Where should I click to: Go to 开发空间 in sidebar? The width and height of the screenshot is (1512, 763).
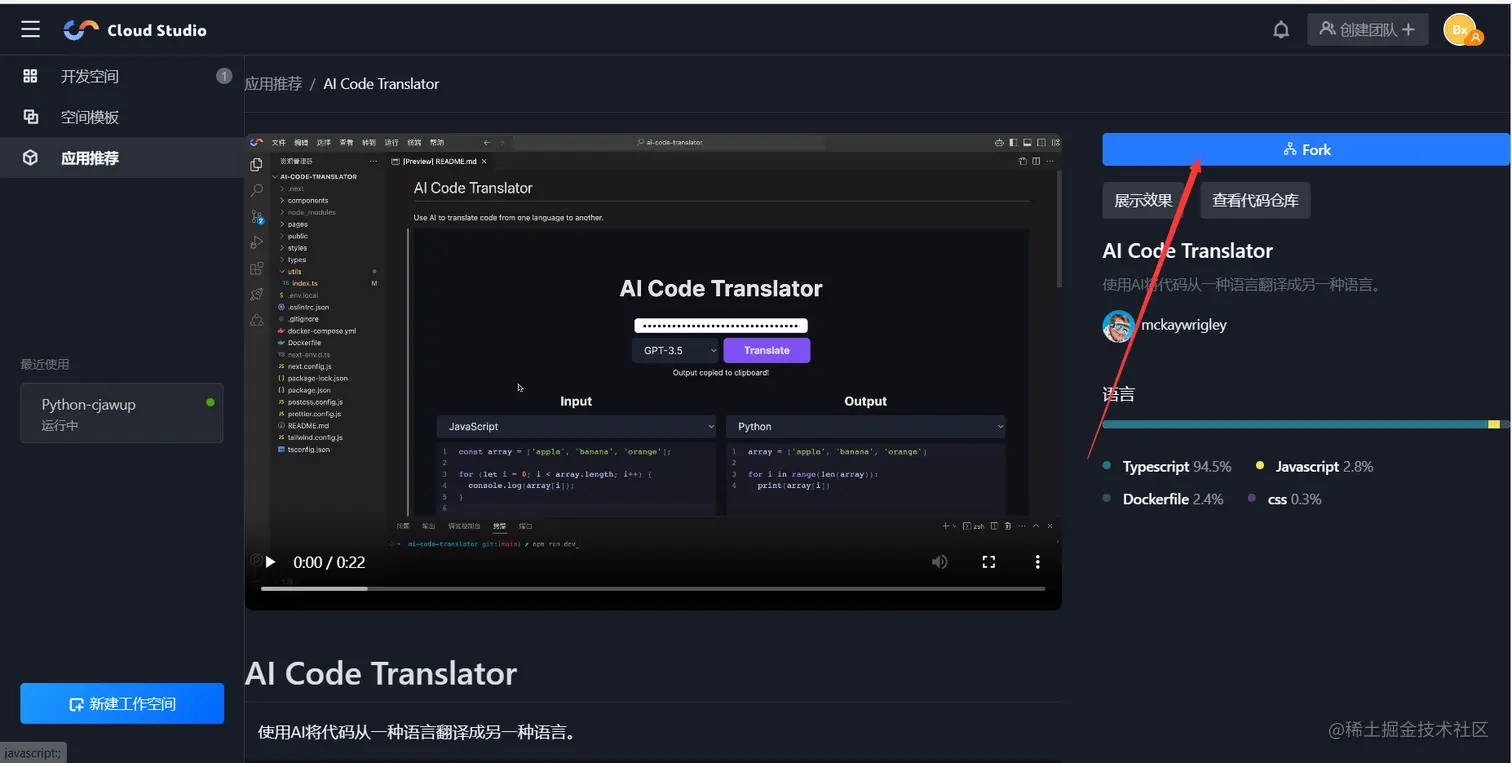[90, 76]
